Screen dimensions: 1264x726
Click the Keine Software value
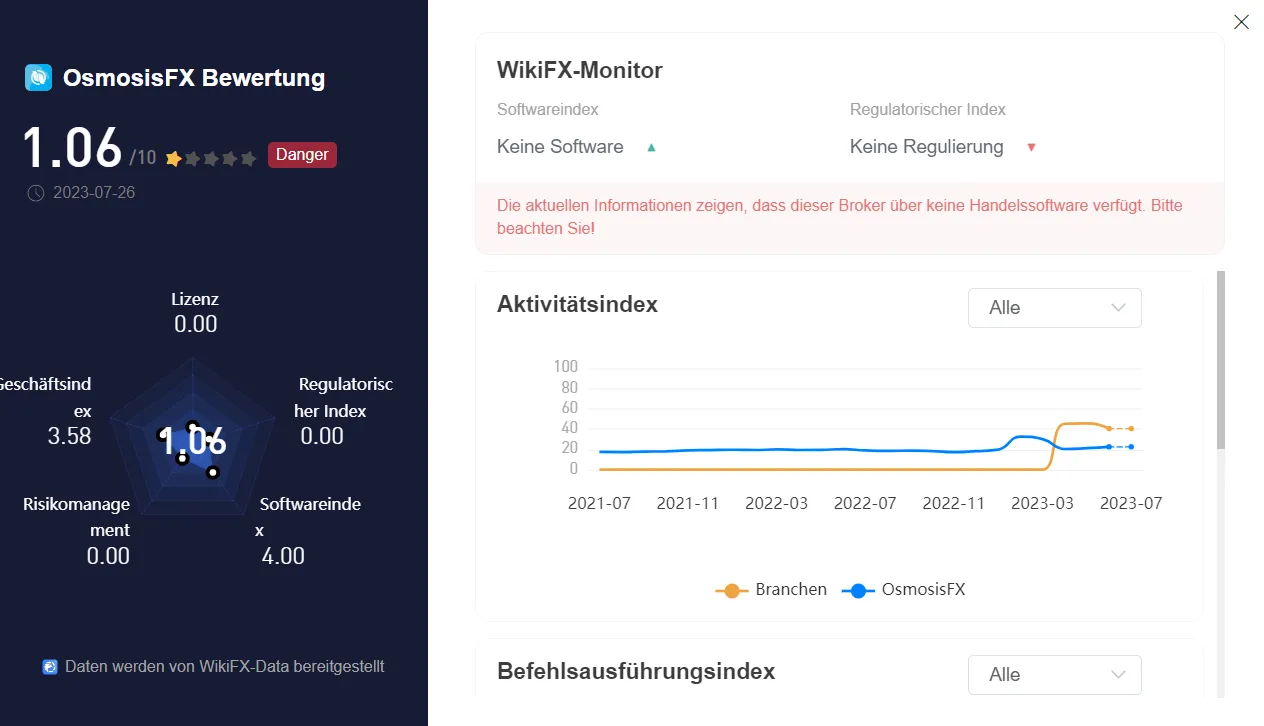[x=560, y=147]
